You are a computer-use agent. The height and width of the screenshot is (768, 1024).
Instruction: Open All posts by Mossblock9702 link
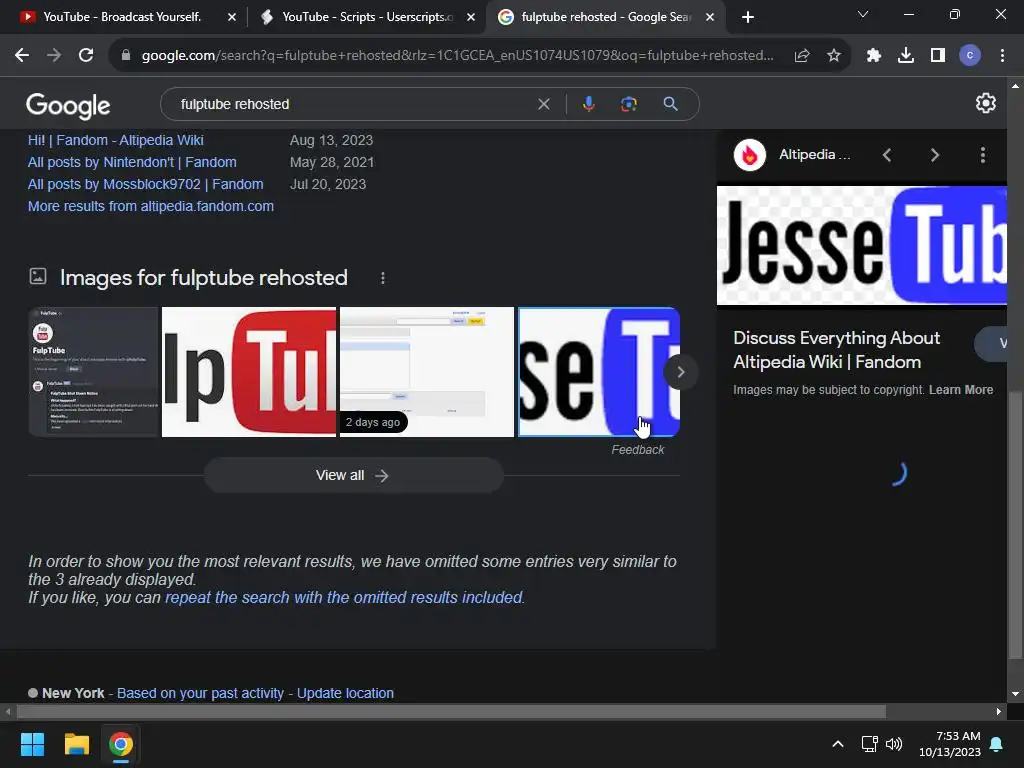(x=146, y=184)
